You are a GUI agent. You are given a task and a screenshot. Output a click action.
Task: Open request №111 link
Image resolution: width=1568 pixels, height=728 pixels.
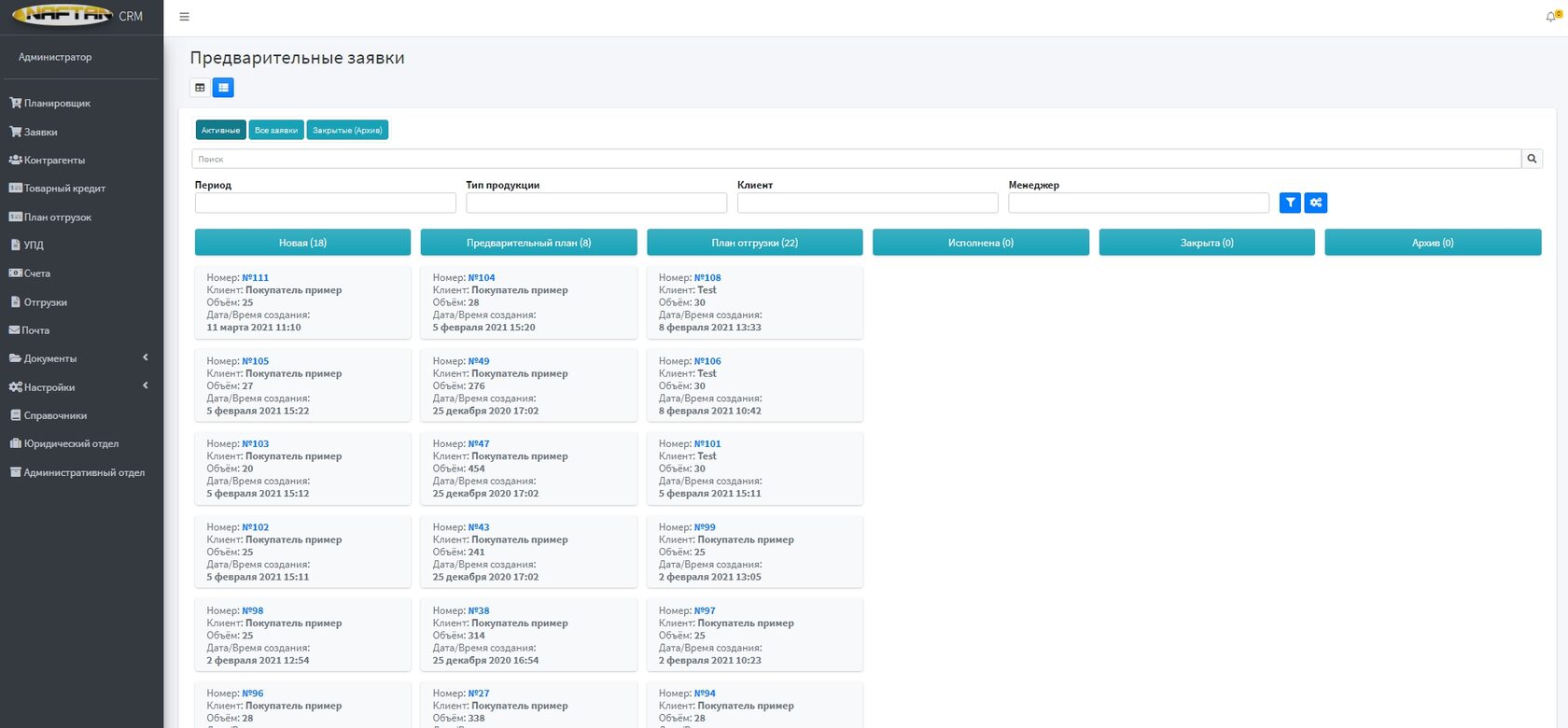[x=255, y=278]
